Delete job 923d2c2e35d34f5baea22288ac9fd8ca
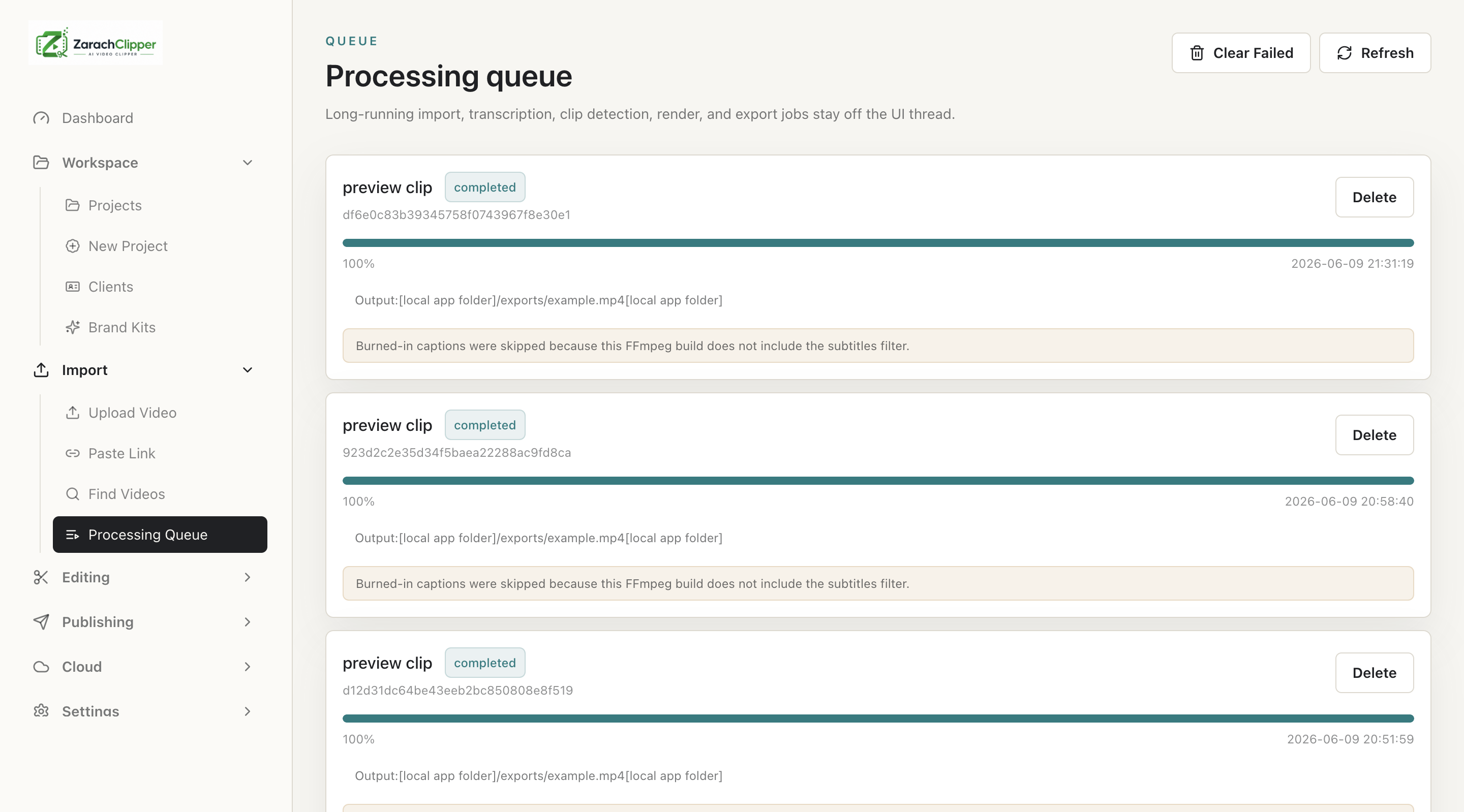 1374,434
